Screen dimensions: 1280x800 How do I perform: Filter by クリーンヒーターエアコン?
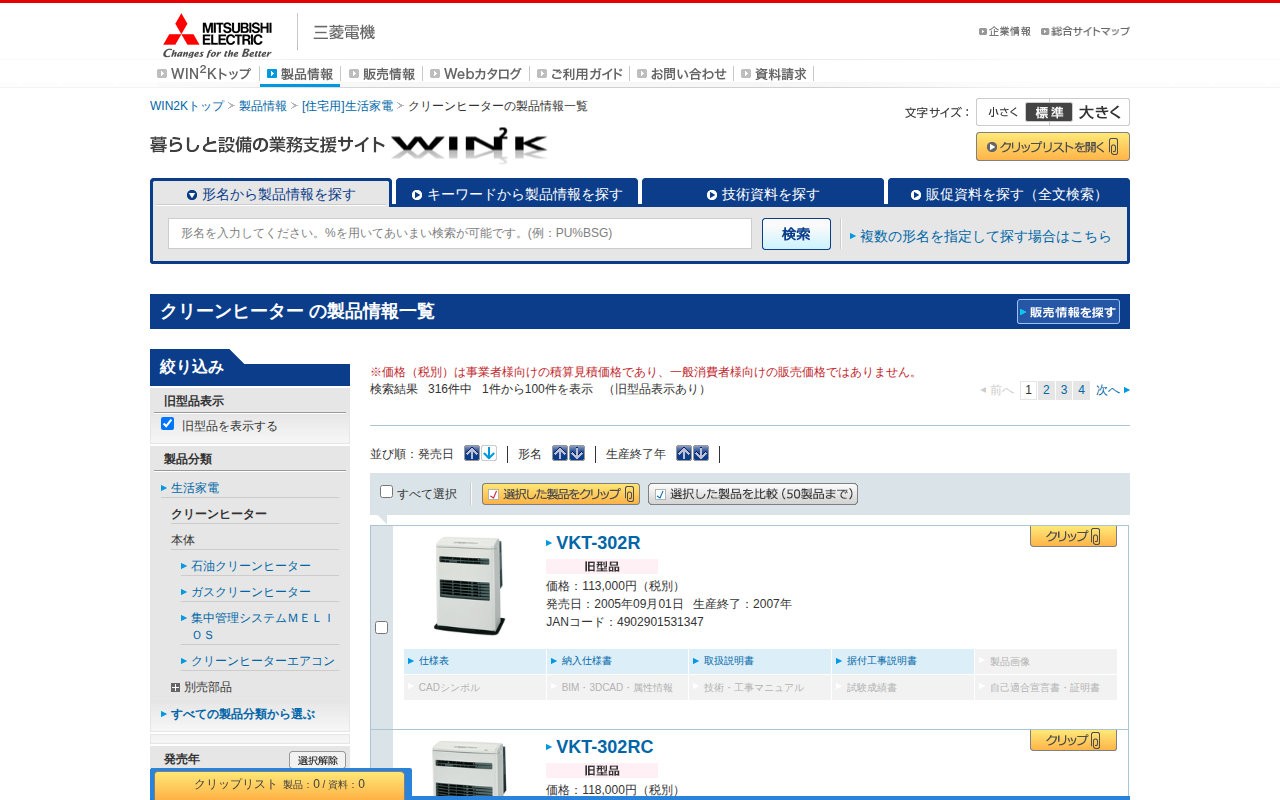click(x=263, y=661)
